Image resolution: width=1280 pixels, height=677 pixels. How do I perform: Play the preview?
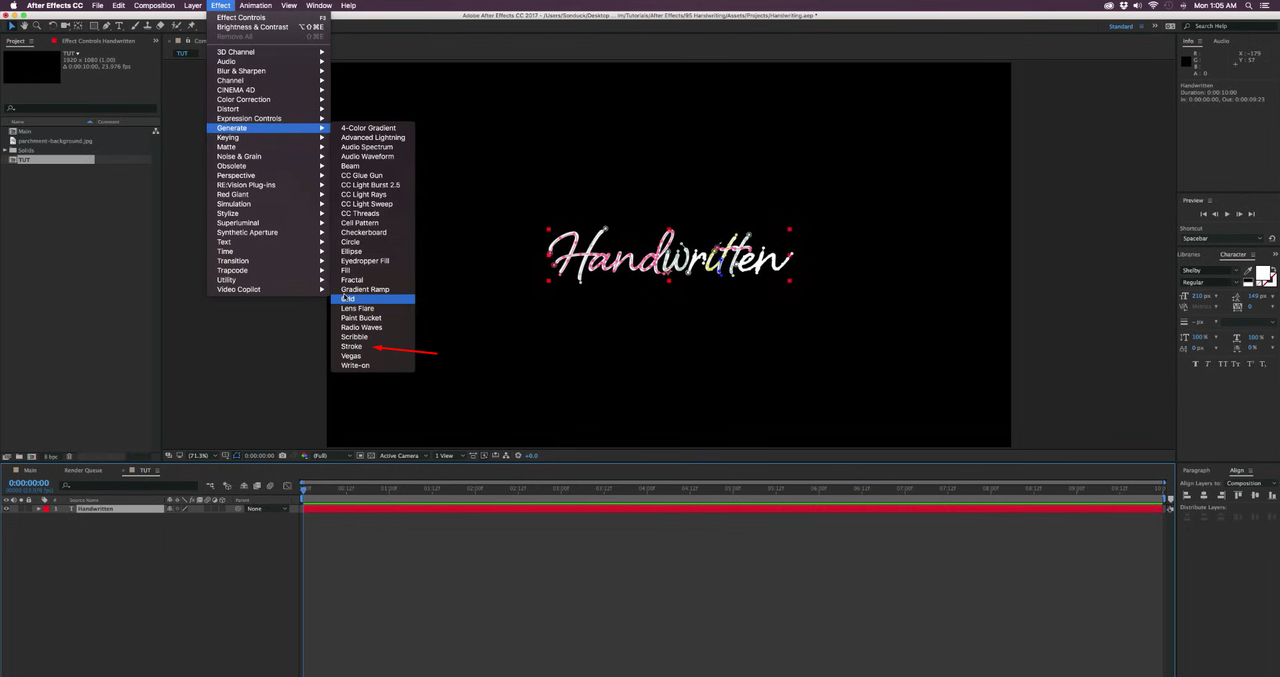(x=1227, y=214)
